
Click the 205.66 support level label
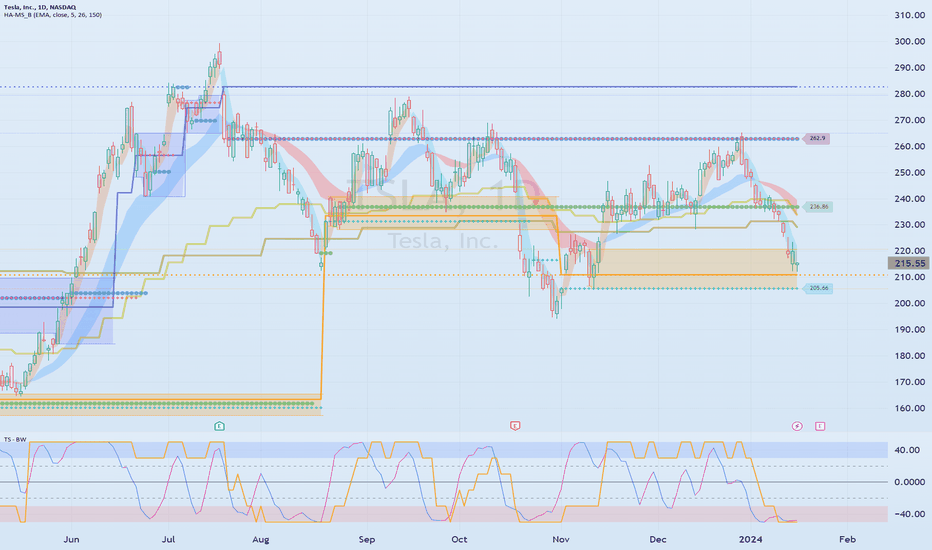tap(818, 288)
